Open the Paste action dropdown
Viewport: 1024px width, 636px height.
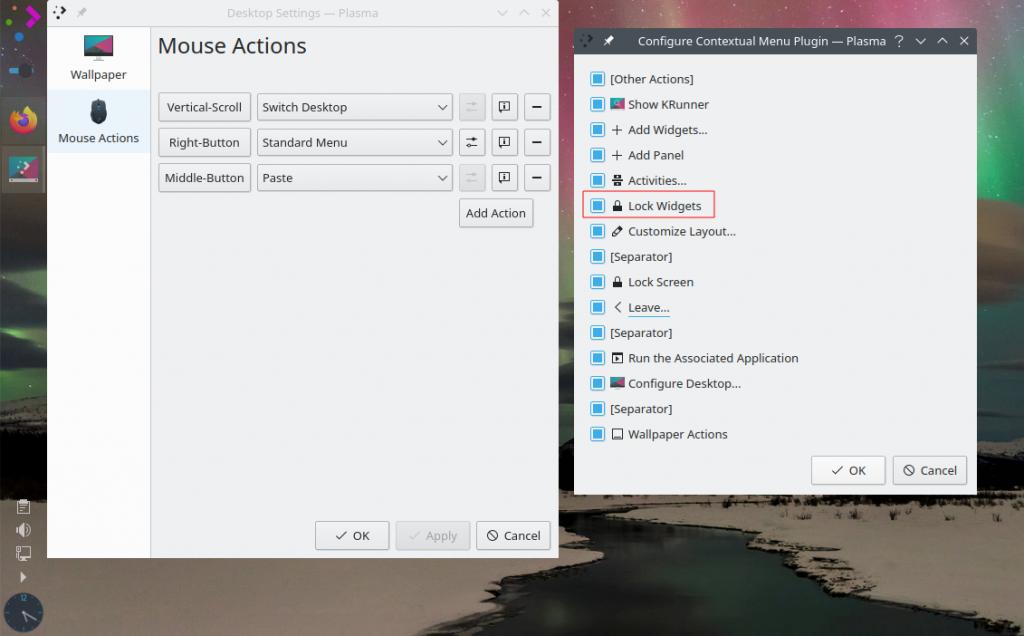click(355, 178)
